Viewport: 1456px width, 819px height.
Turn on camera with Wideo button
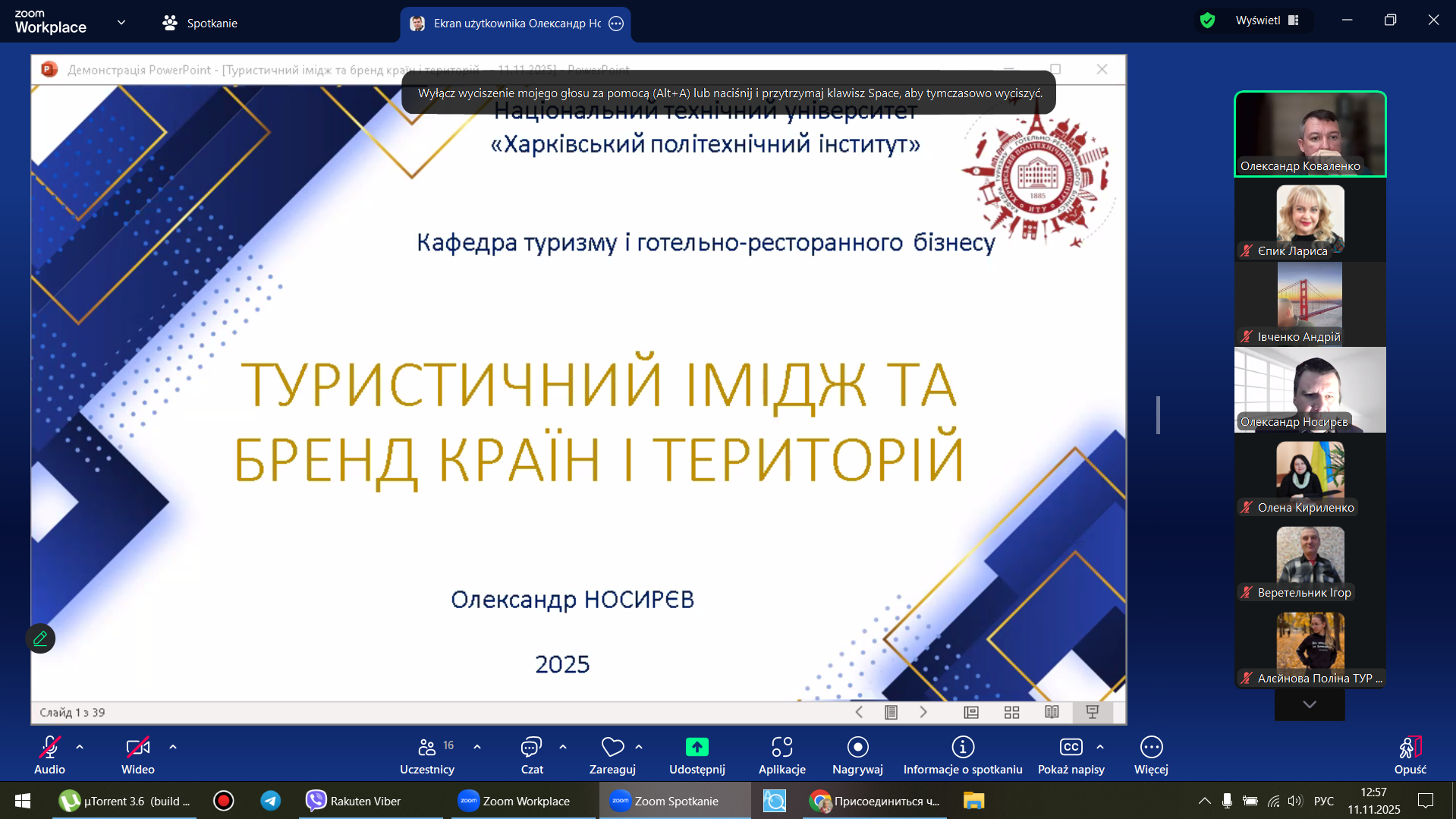[137, 754]
